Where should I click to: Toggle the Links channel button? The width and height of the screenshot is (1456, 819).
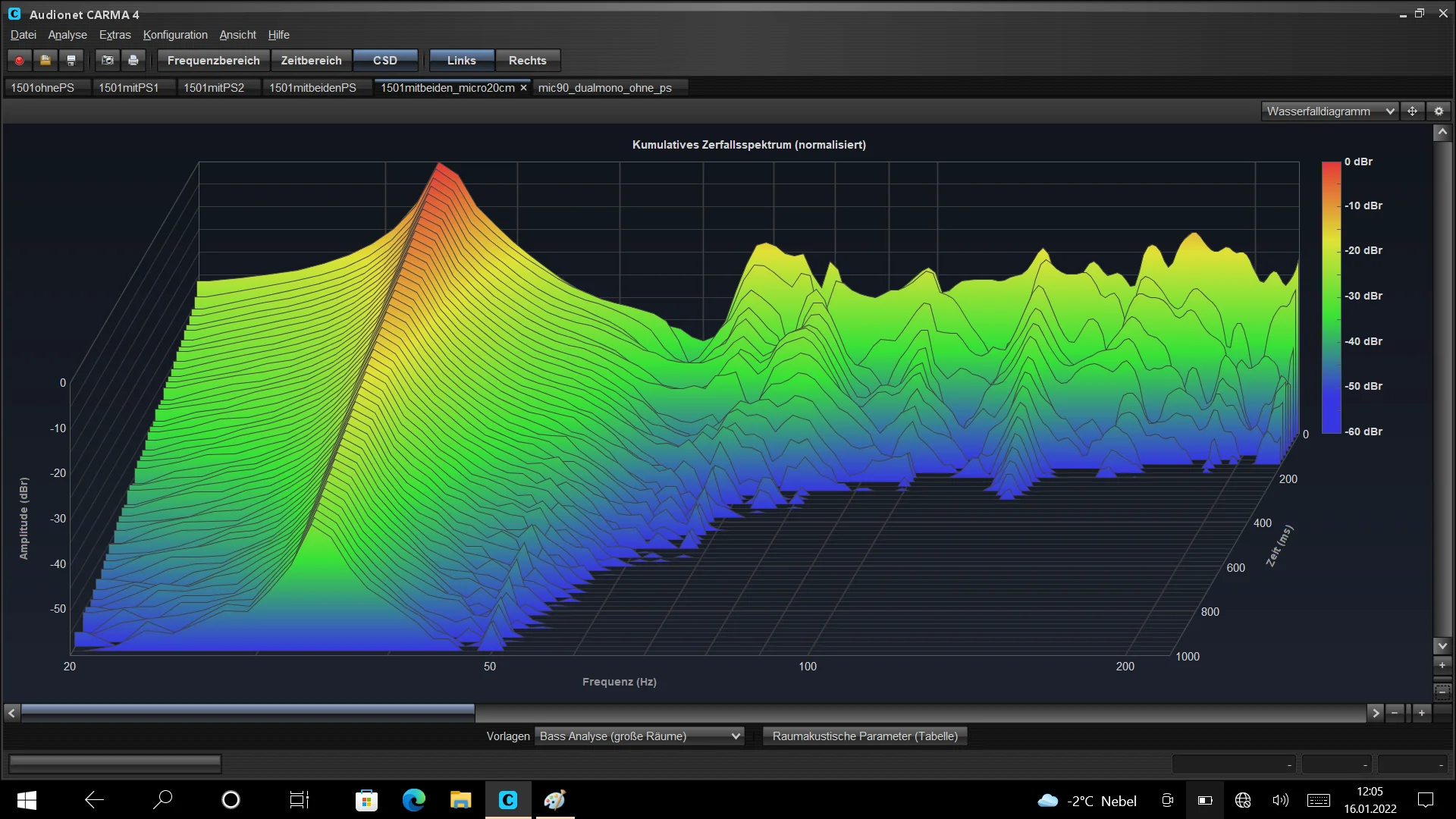[462, 61]
